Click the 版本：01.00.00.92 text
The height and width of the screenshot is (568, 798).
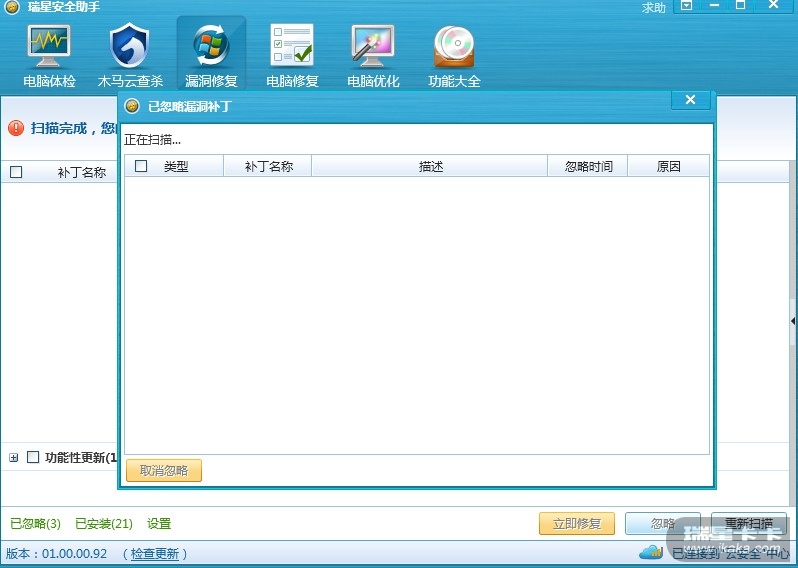(56, 553)
